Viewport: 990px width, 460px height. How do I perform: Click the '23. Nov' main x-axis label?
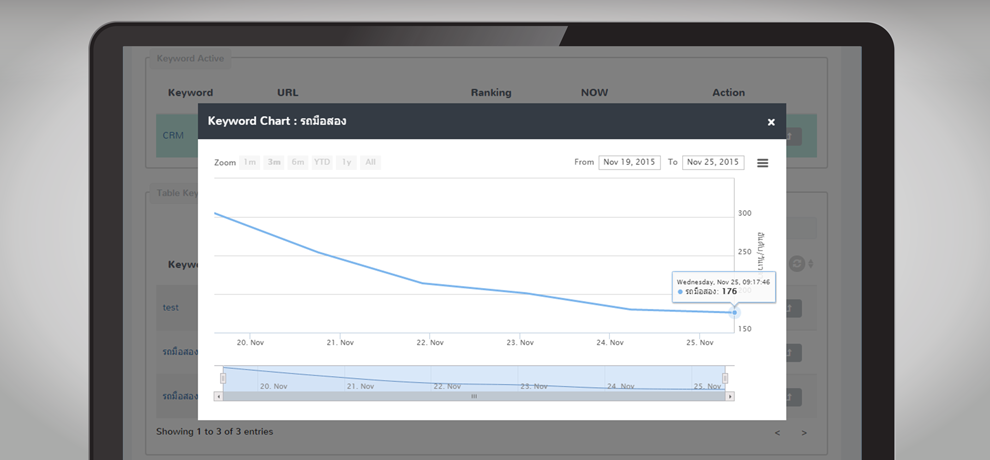[x=520, y=343]
